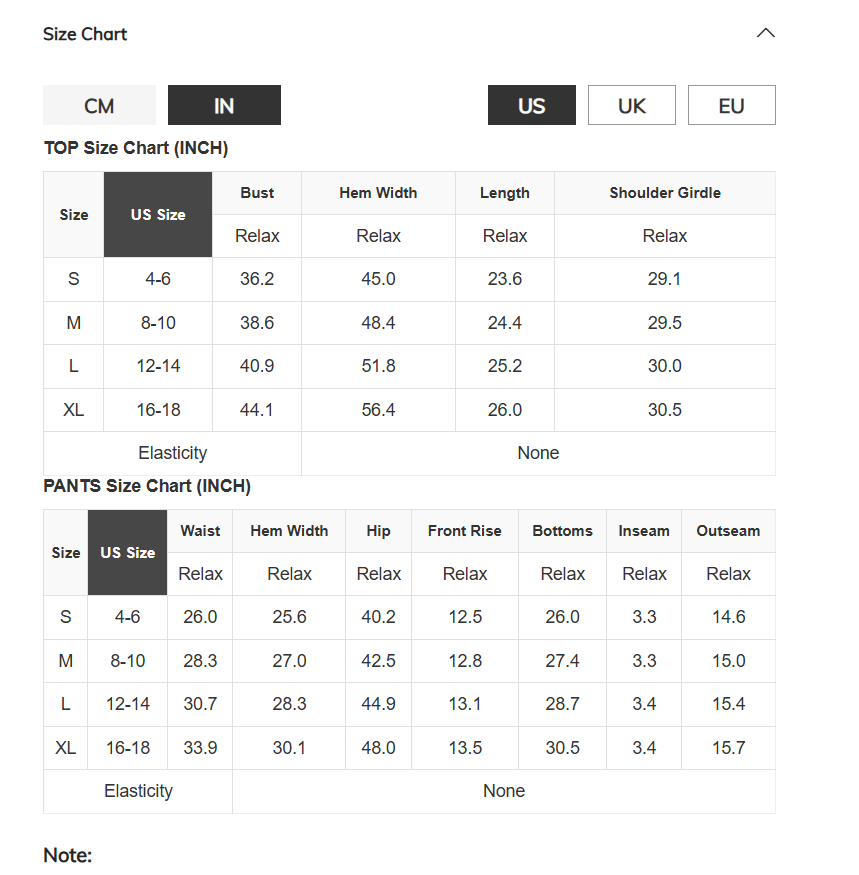Screen dimensions: 859x875
Task: Select the IN unit toggle
Action: [224, 105]
